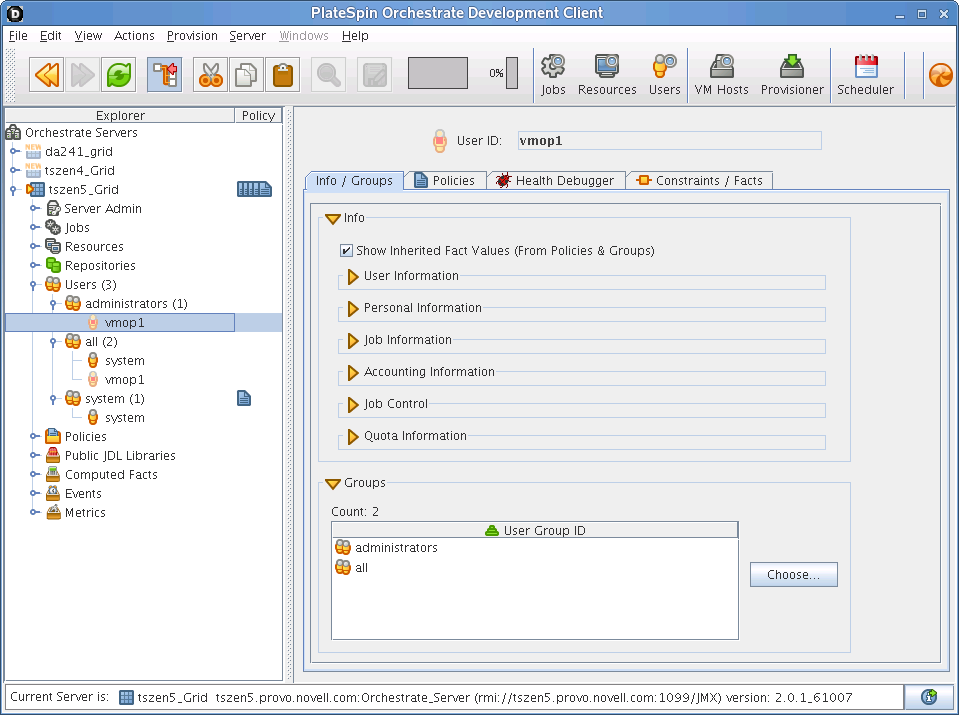959x715 pixels.
Task: Open the Resources monitor
Action: (607, 75)
